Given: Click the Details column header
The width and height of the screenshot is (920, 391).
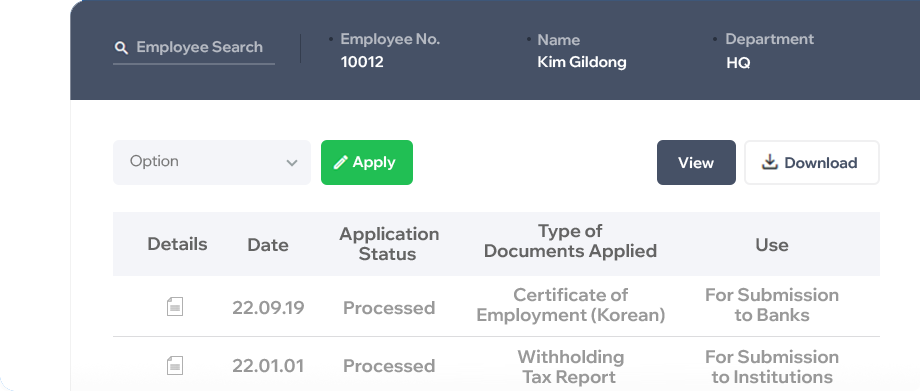Looking at the screenshot, I should coord(177,244).
